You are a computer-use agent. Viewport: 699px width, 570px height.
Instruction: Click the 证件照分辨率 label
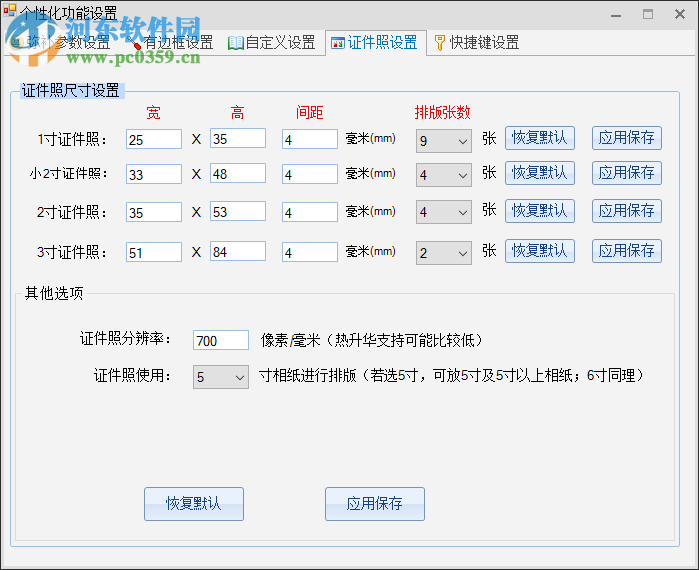126,339
